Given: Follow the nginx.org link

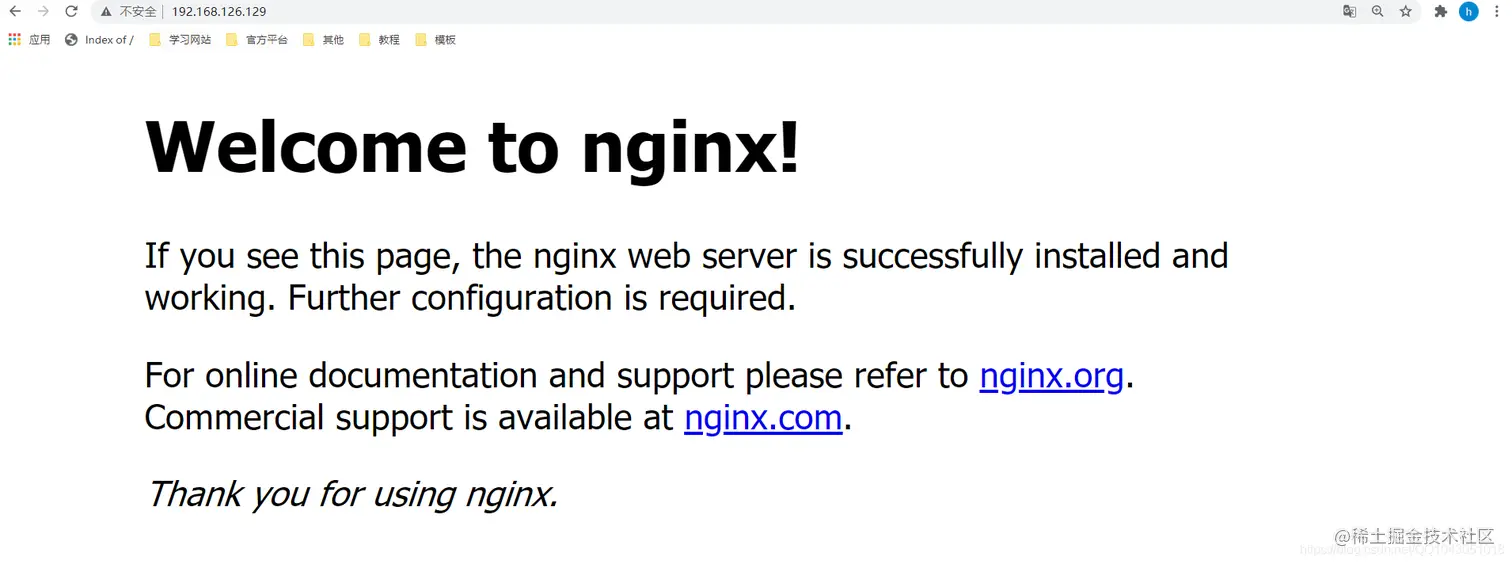Looking at the screenshot, I should point(1052,375).
